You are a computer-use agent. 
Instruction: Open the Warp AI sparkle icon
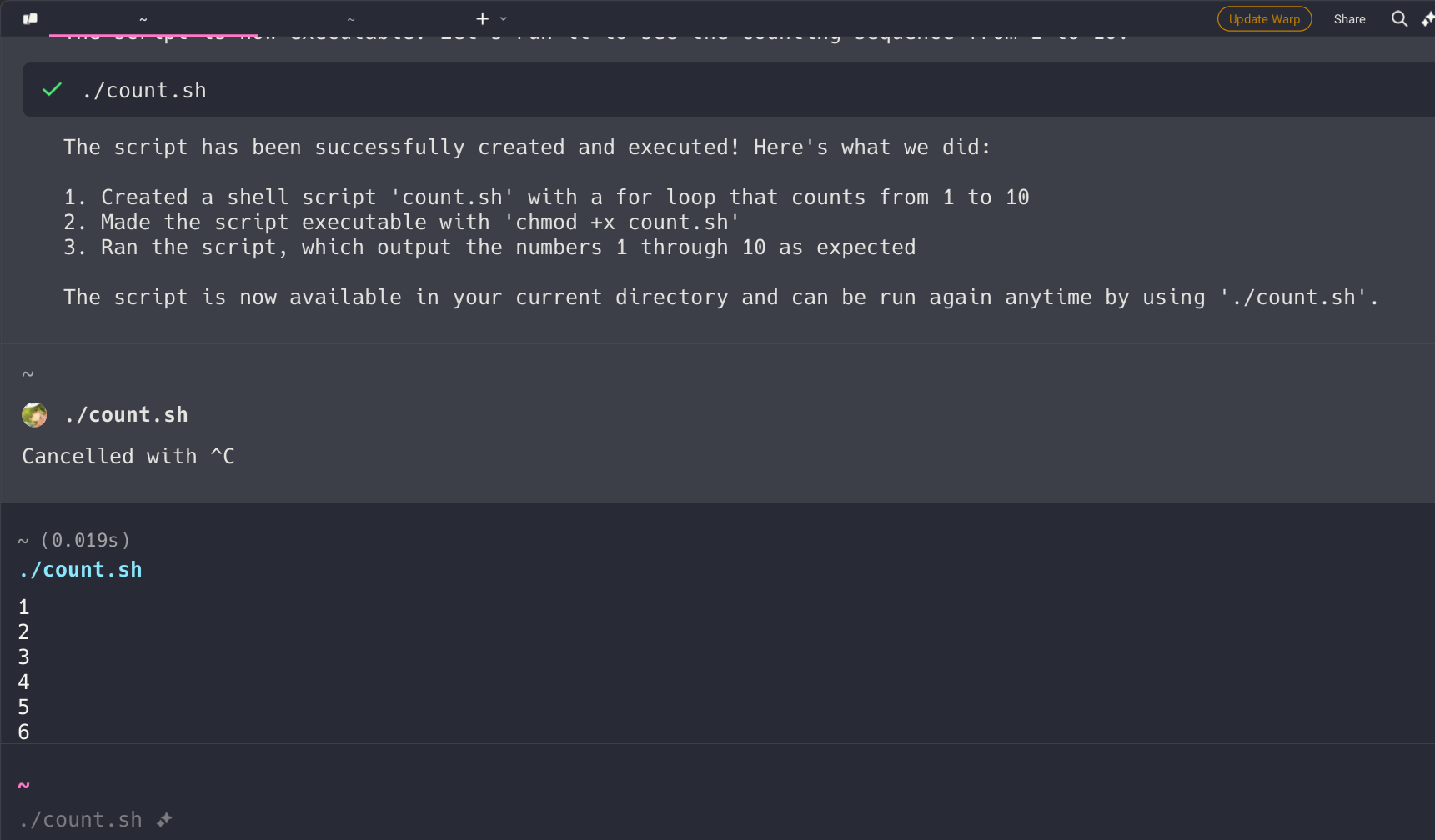click(x=1427, y=18)
